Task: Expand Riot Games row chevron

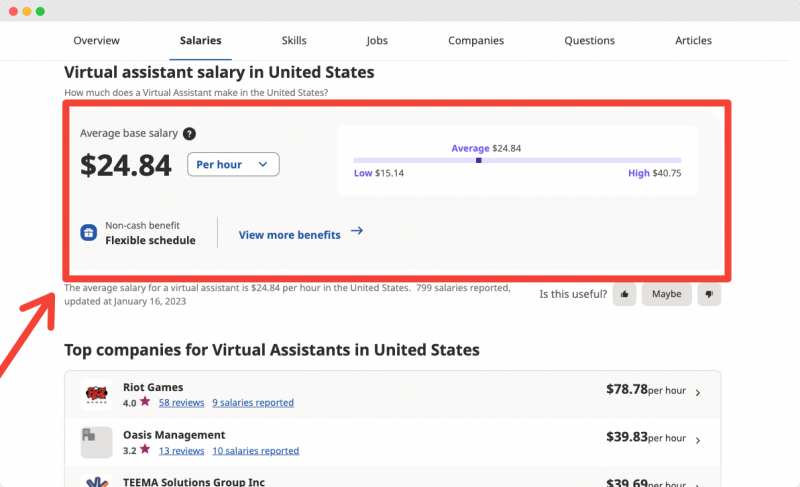Action: tap(698, 393)
